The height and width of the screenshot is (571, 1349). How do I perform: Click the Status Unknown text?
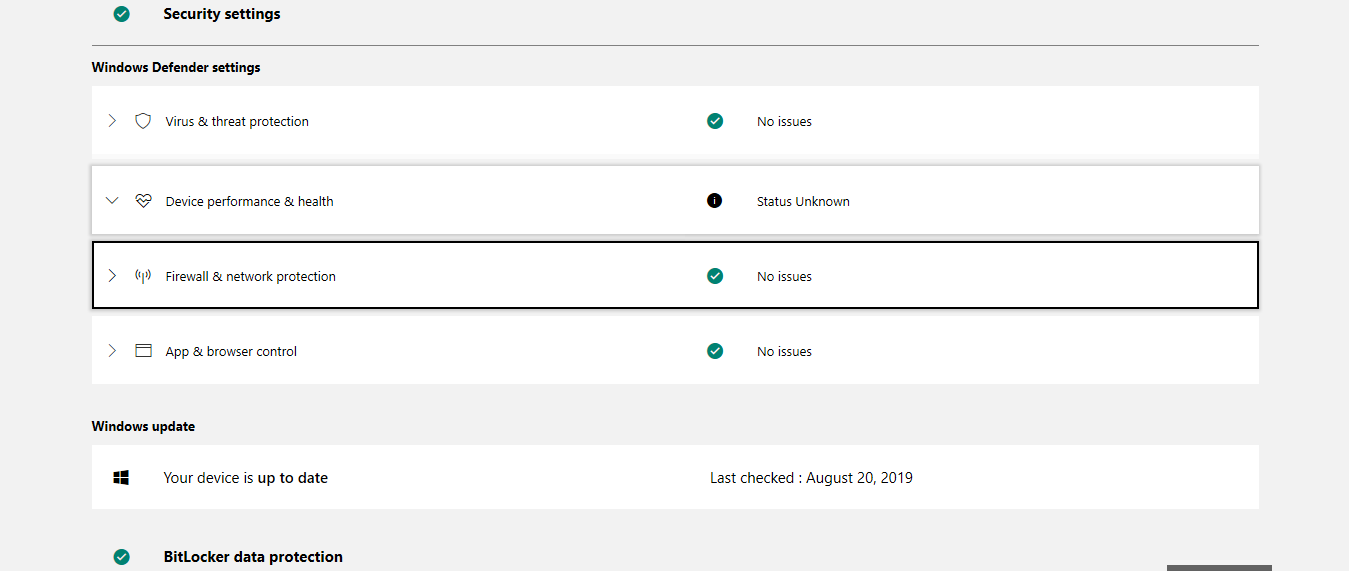[803, 201]
